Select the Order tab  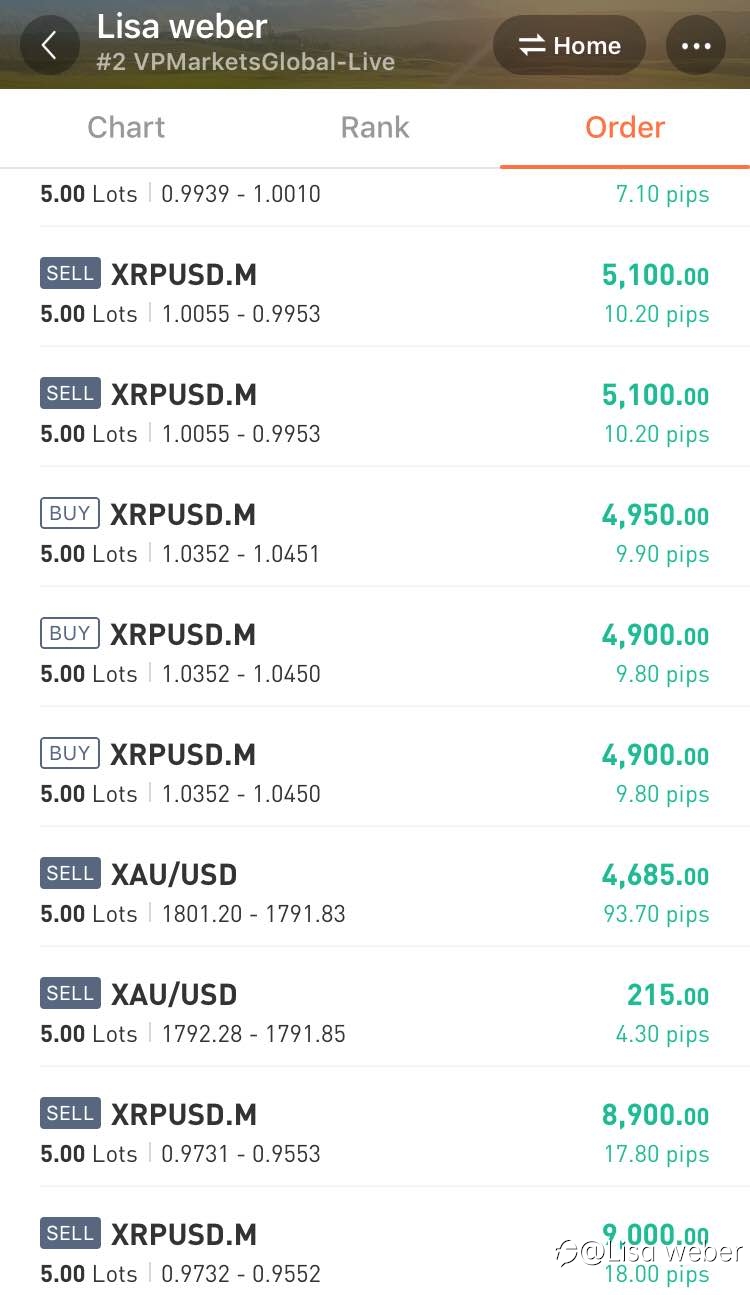(625, 127)
